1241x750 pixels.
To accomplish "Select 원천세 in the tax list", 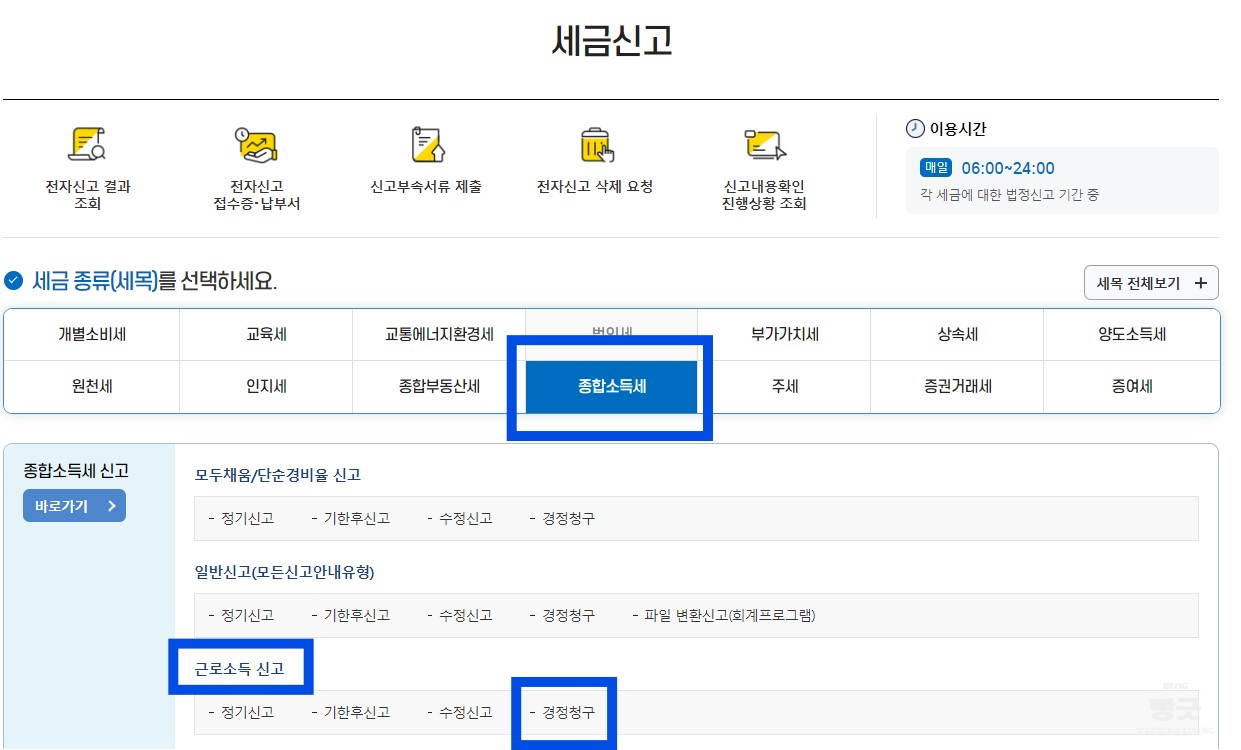I will [x=91, y=386].
